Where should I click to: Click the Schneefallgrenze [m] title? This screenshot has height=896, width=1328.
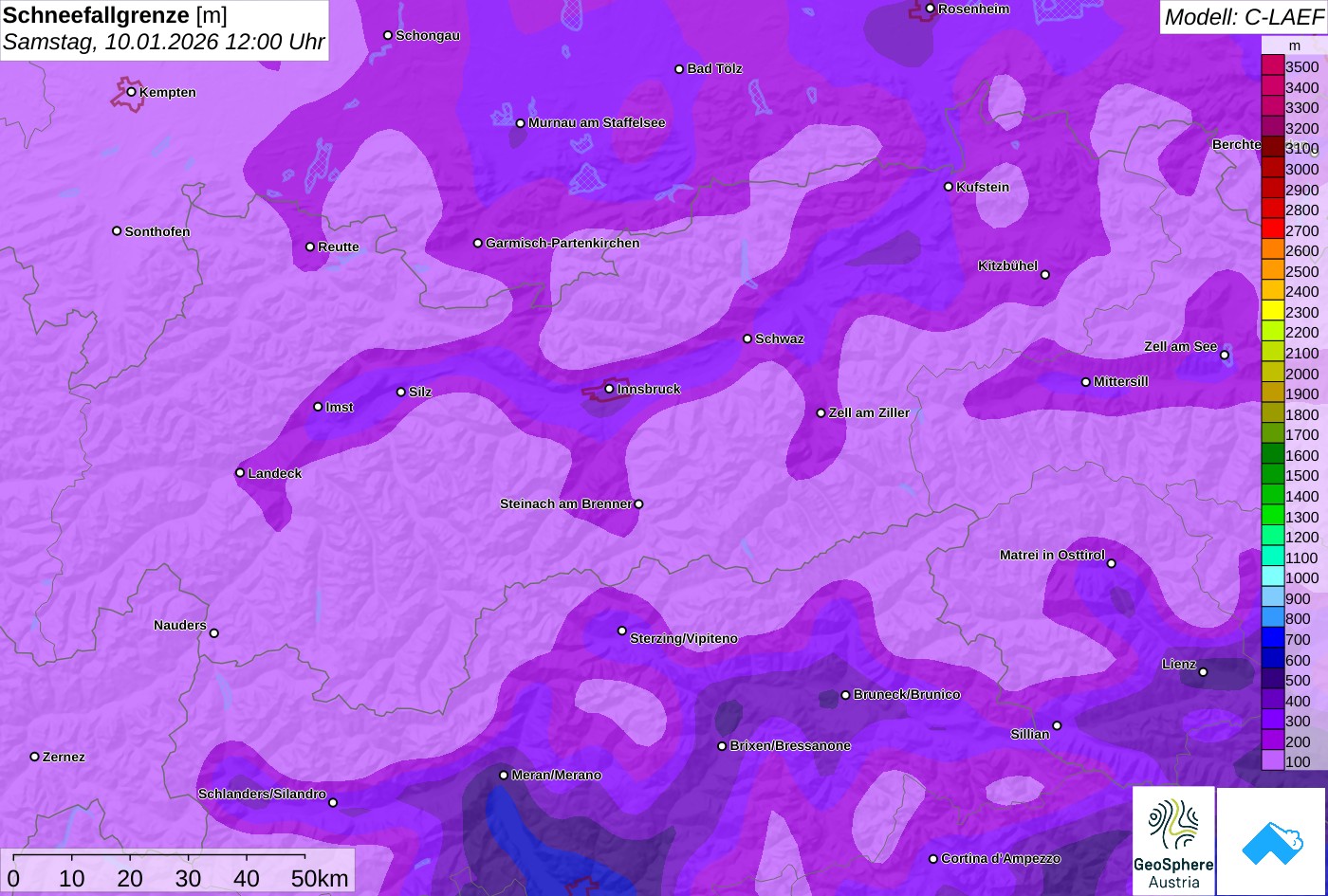pos(116,15)
